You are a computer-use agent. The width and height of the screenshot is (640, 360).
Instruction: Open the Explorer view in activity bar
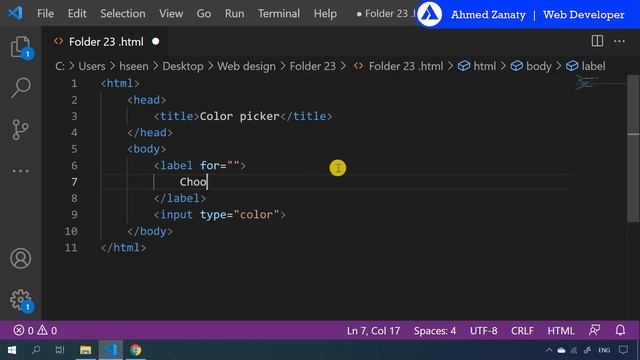tap(20, 47)
